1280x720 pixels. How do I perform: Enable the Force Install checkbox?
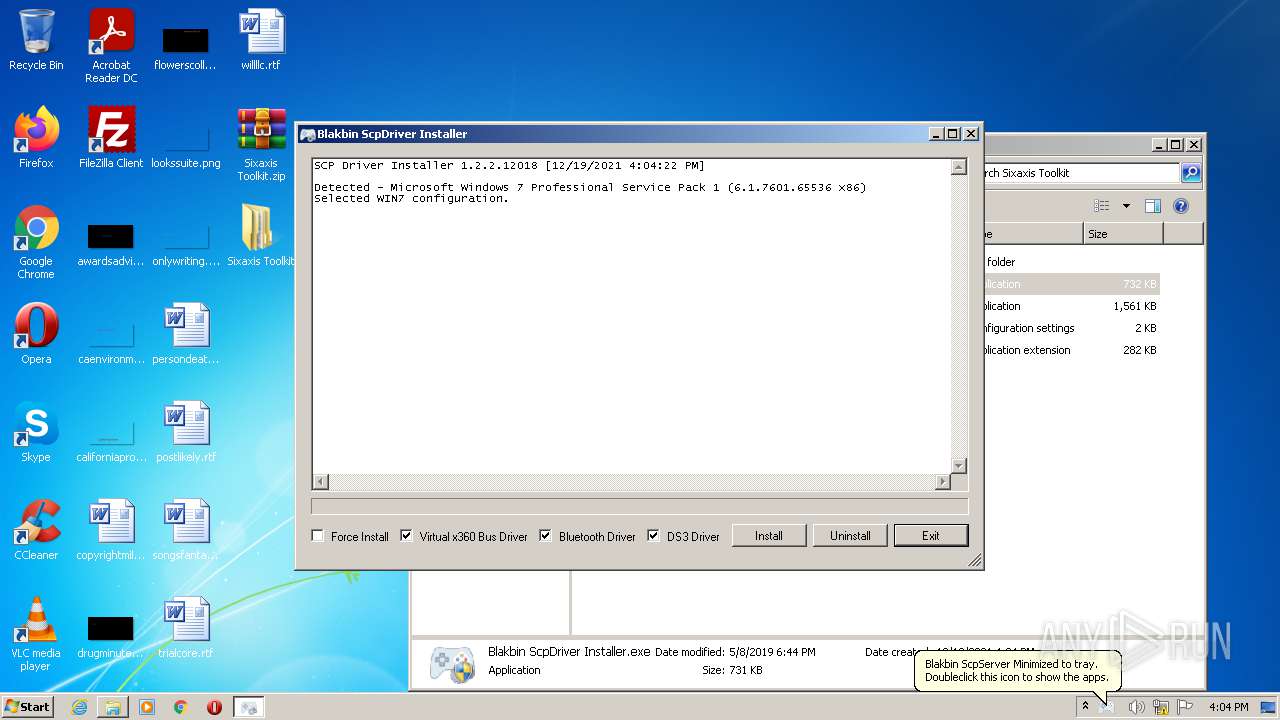(318, 536)
